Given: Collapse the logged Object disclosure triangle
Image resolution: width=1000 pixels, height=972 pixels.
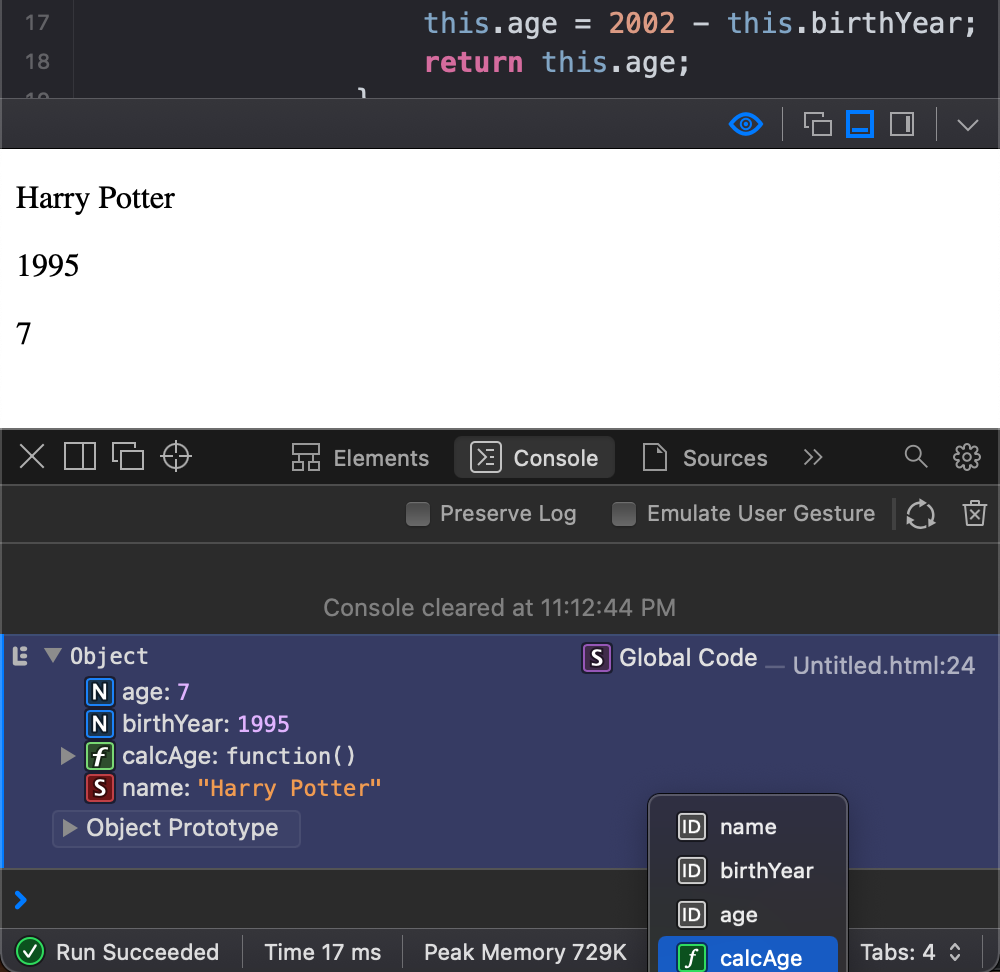Looking at the screenshot, I should [x=53, y=655].
